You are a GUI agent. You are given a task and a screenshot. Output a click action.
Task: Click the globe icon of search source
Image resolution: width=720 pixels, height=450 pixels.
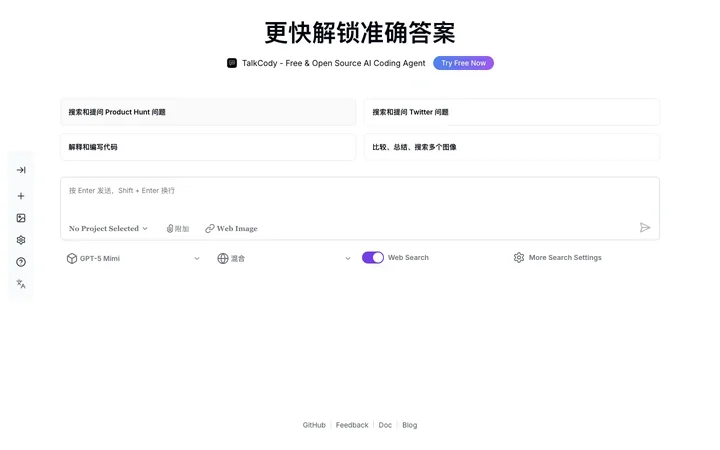pyautogui.click(x=223, y=259)
